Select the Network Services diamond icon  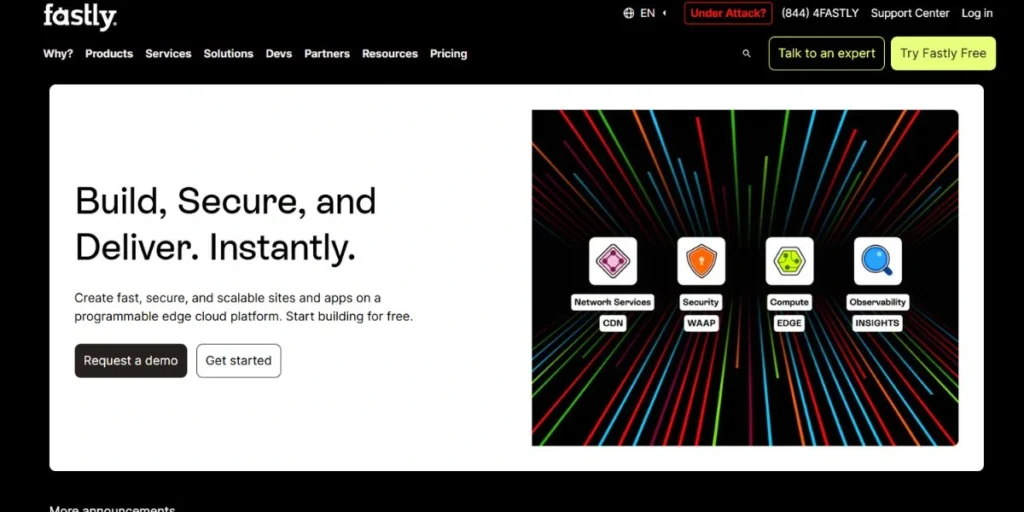(613, 261)
